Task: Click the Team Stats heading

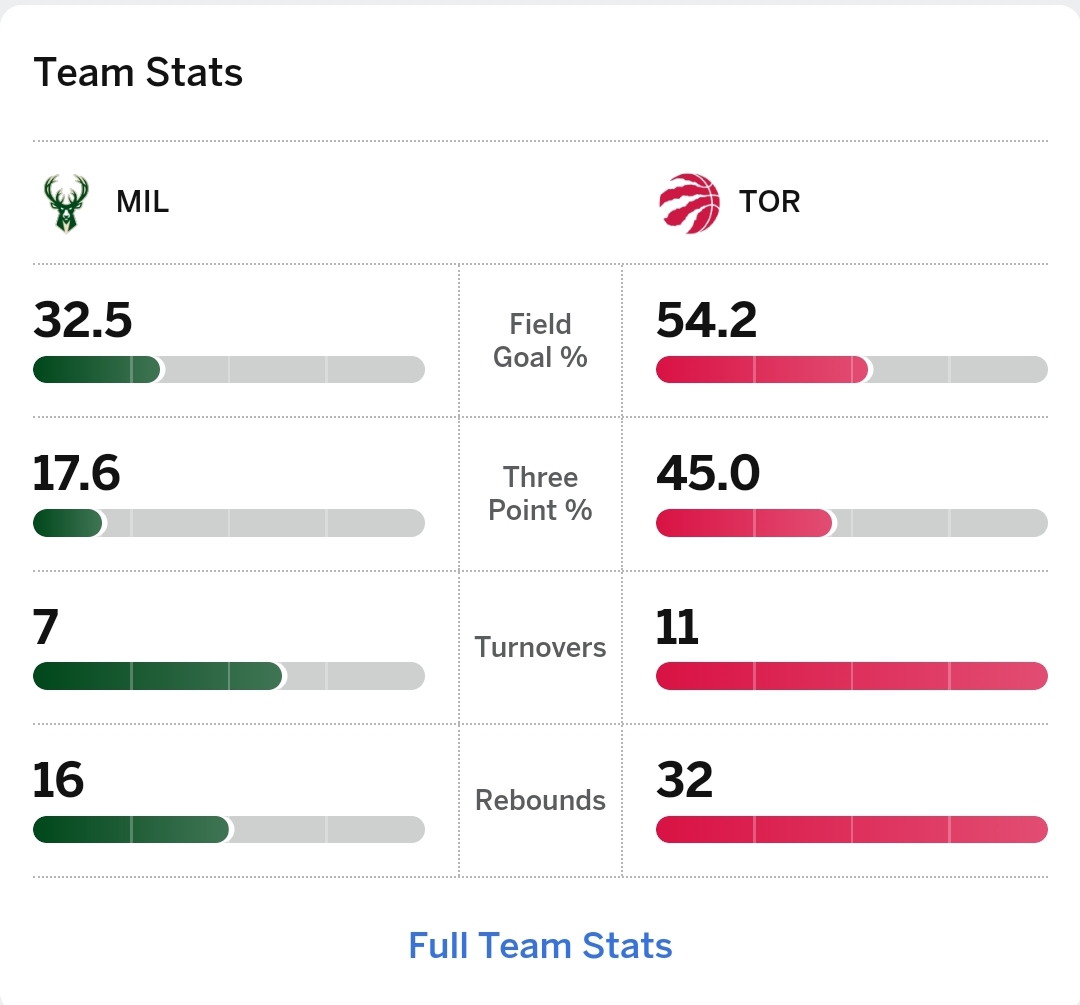Action: point(138,73)
